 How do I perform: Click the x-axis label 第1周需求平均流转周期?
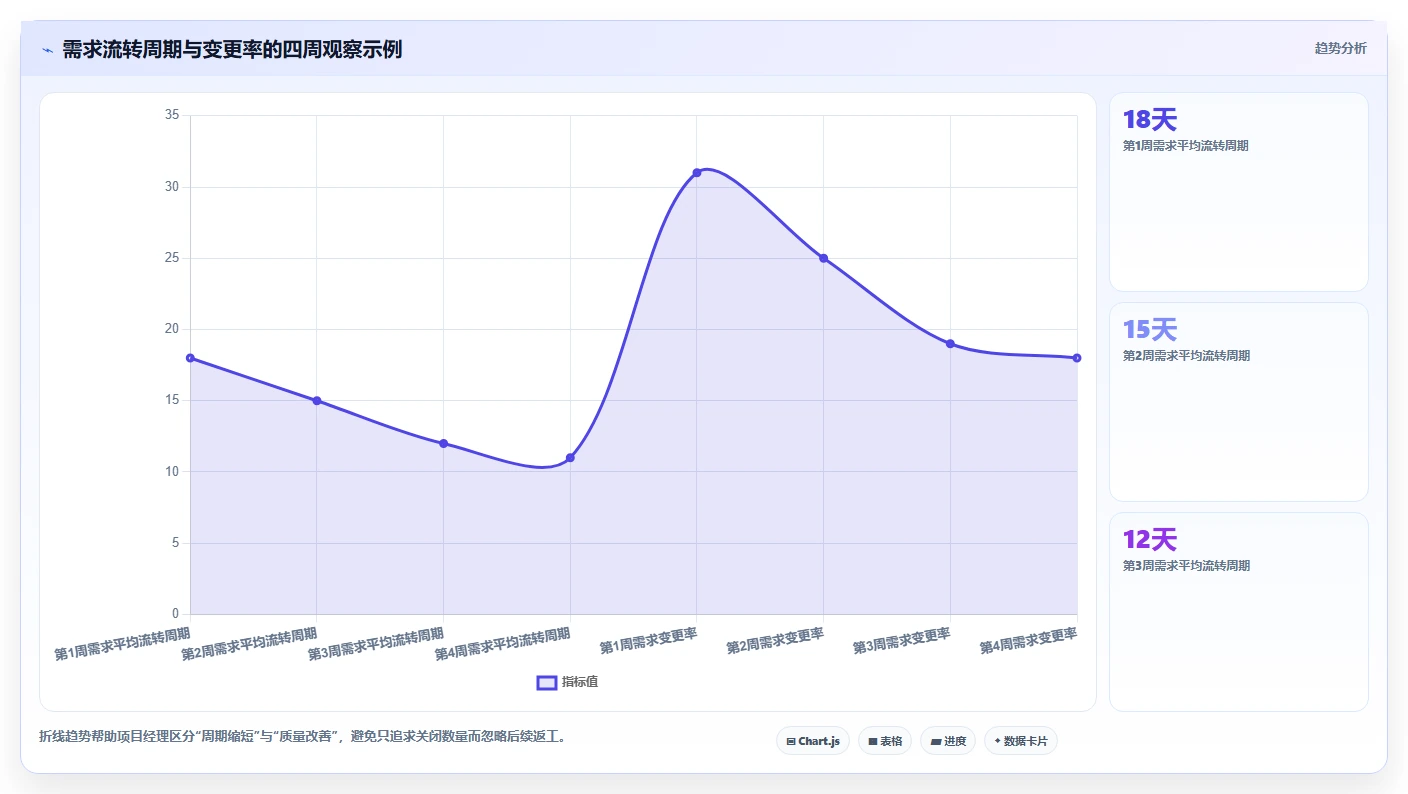(x=122, y=644)
